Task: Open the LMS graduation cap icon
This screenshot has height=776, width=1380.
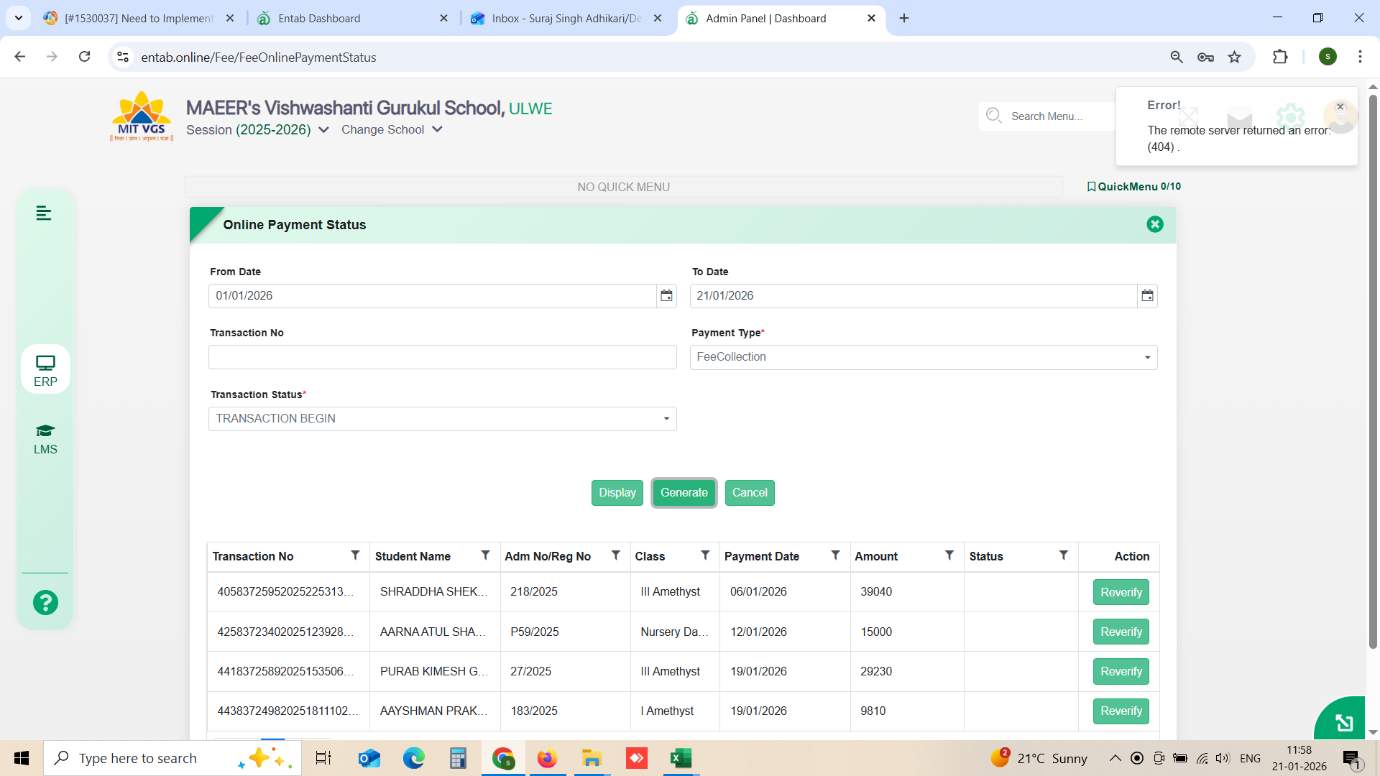Action: 45,438
